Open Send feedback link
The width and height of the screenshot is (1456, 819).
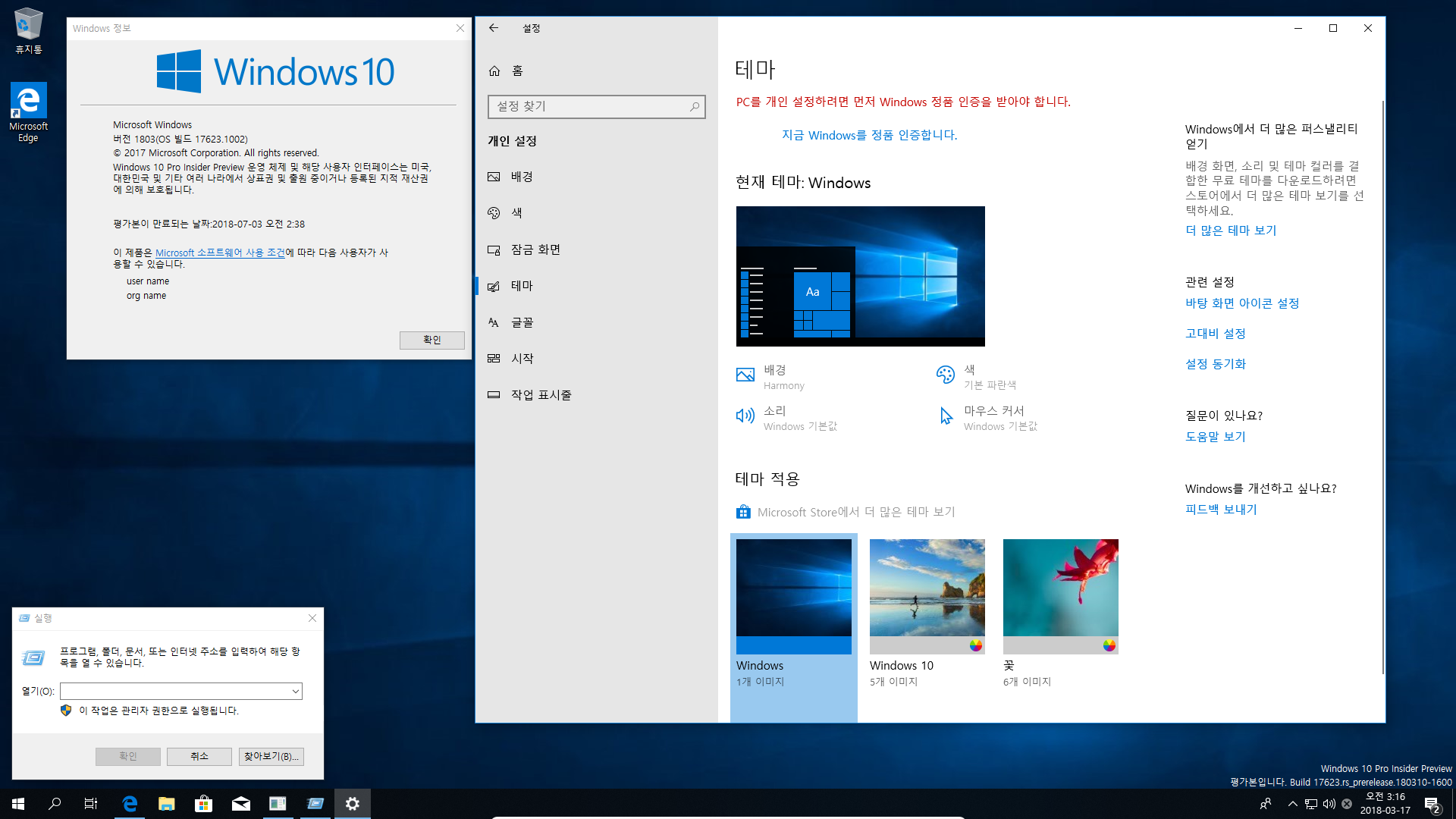1221,510
